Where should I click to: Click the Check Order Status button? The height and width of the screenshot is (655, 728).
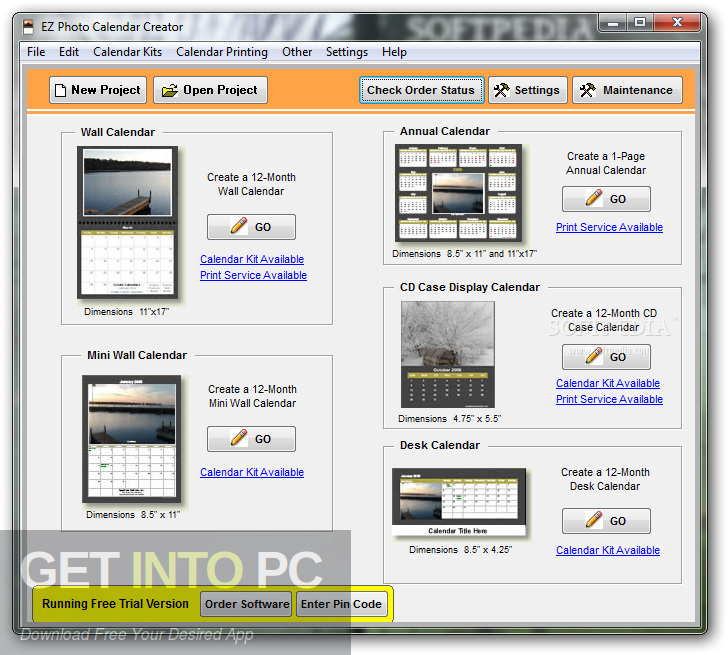coord(422,90)
